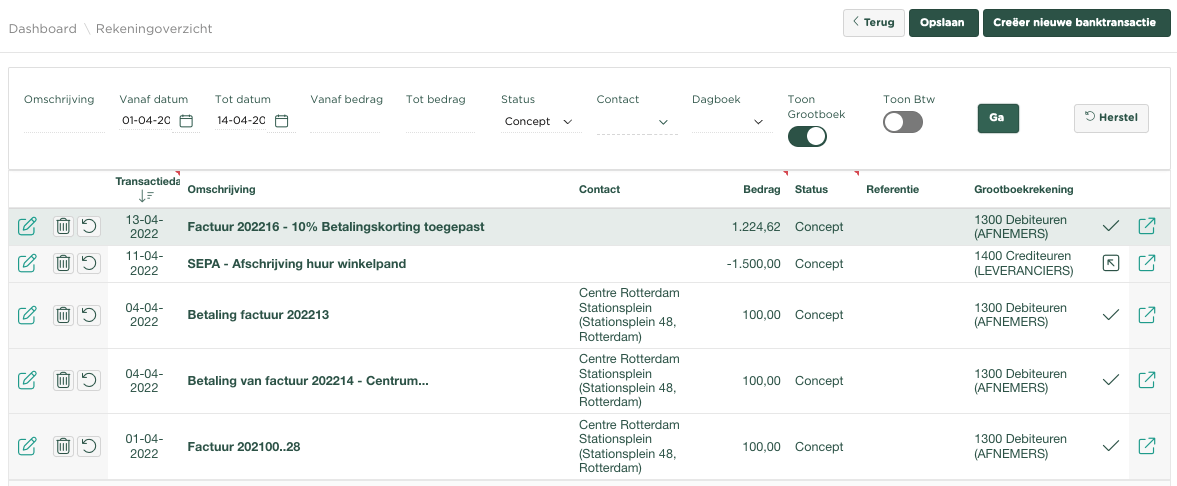Viewport: 1177px width, 486px height.
Task: Delete the SEPA Afschrijving huur winkelpand transaction
Action: pyautogui.click(x=63, y=264)
